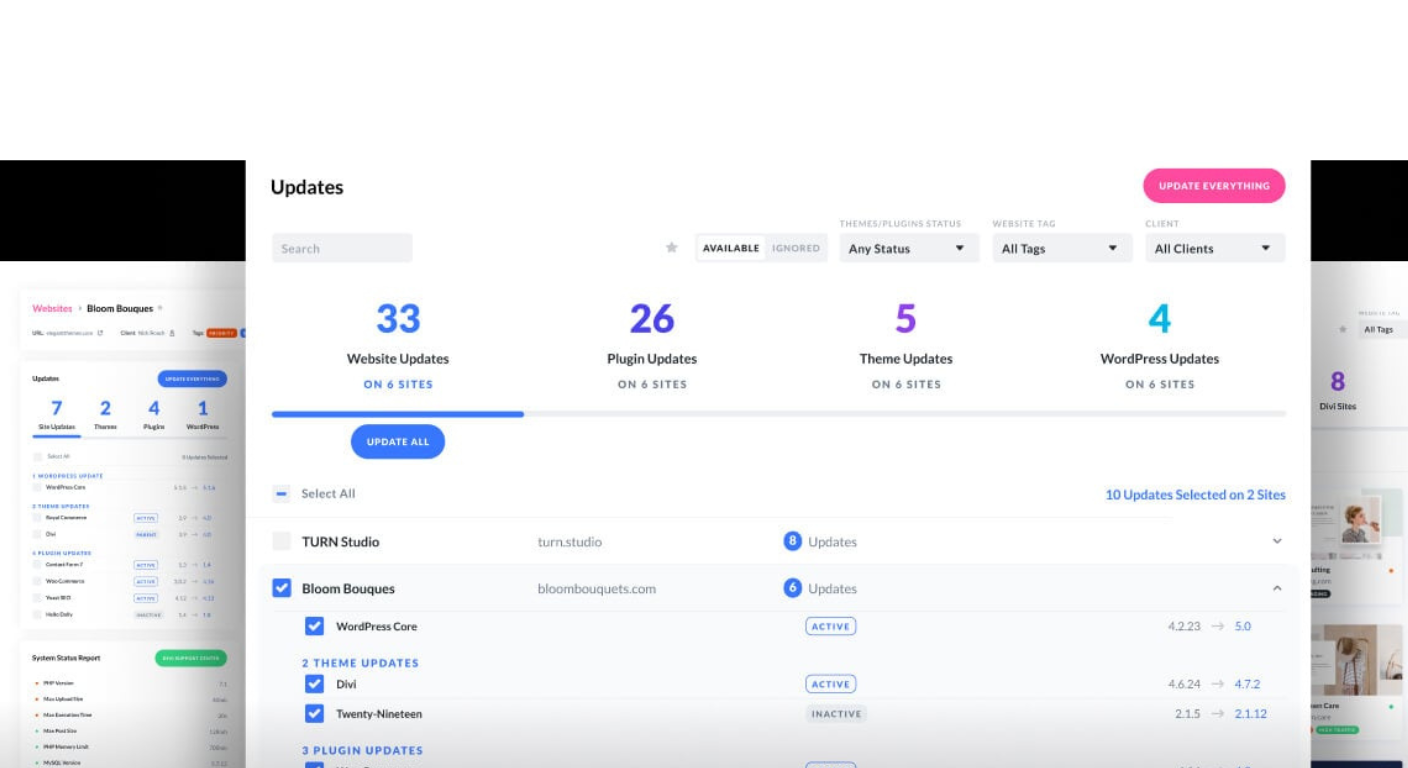Click the version arrow in the Divi row
This screenshot has height=768, width=1408.
pos(1217,685)
